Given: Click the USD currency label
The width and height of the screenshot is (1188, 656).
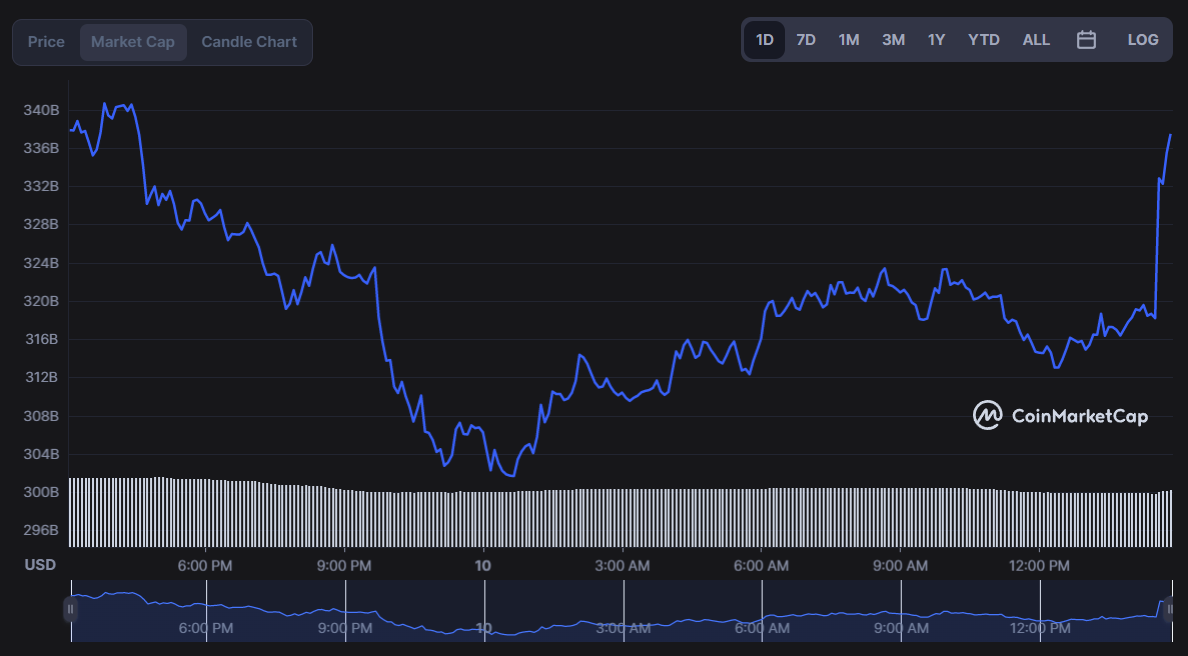Looking at the screenshot, I should [x=40, y=564].
